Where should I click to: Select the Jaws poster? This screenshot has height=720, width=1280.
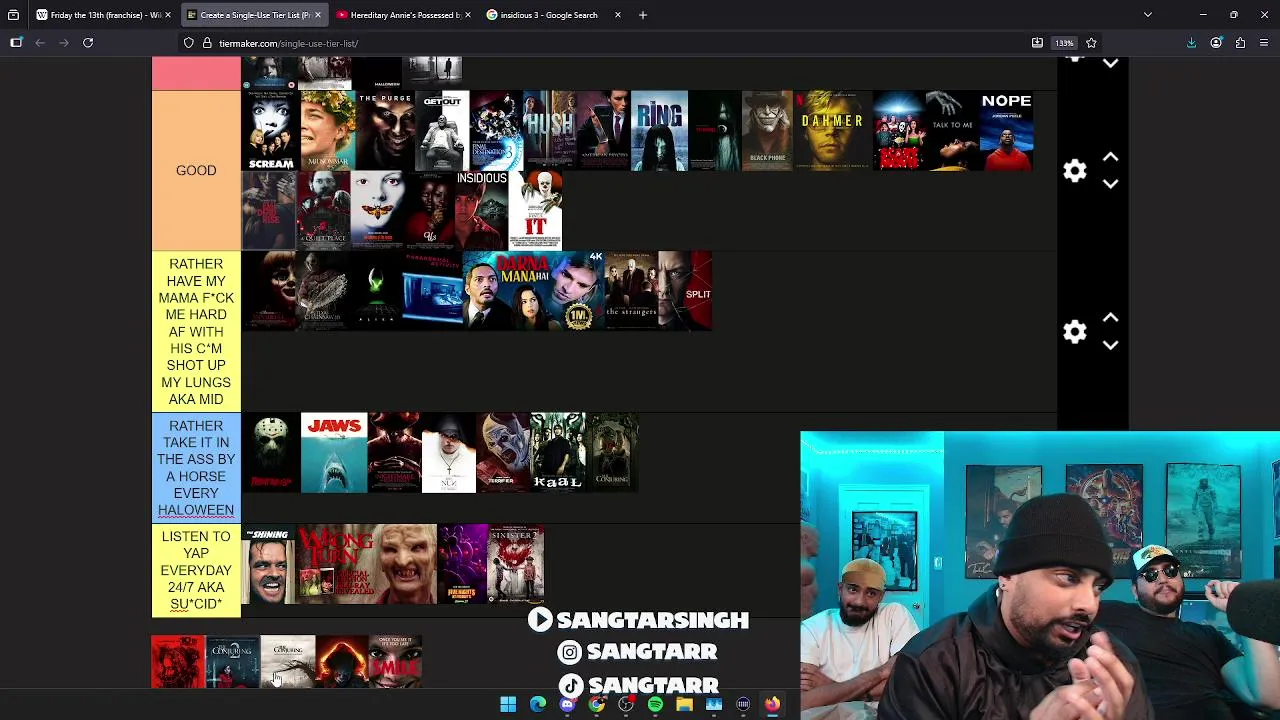(x=334, y=453)
